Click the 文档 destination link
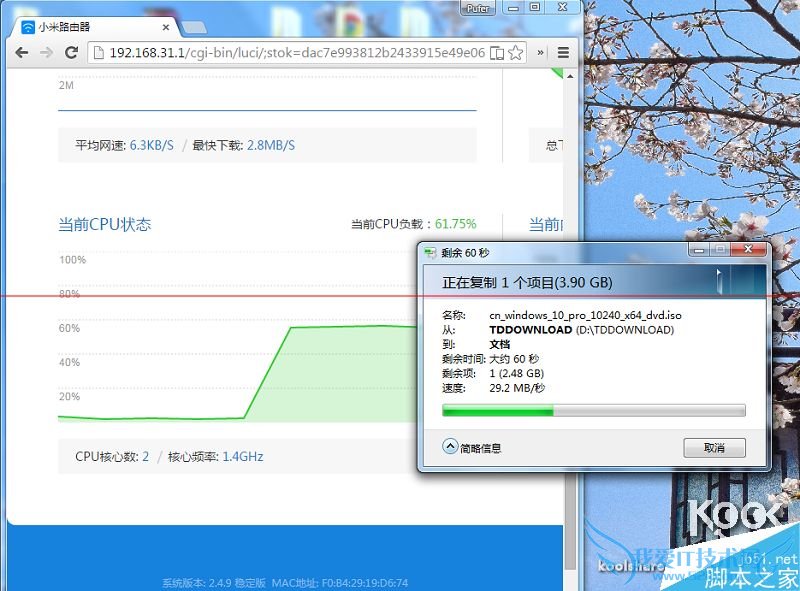This screenshot has height=591, width=800. point(499,344)
